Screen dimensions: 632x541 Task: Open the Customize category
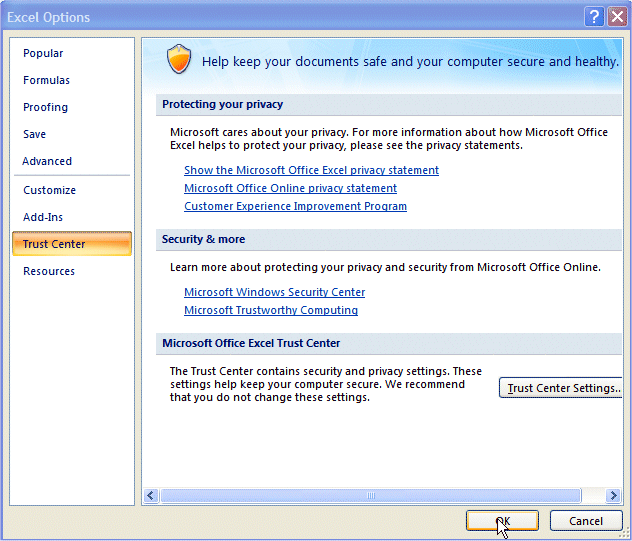click(x=49, y=190)
